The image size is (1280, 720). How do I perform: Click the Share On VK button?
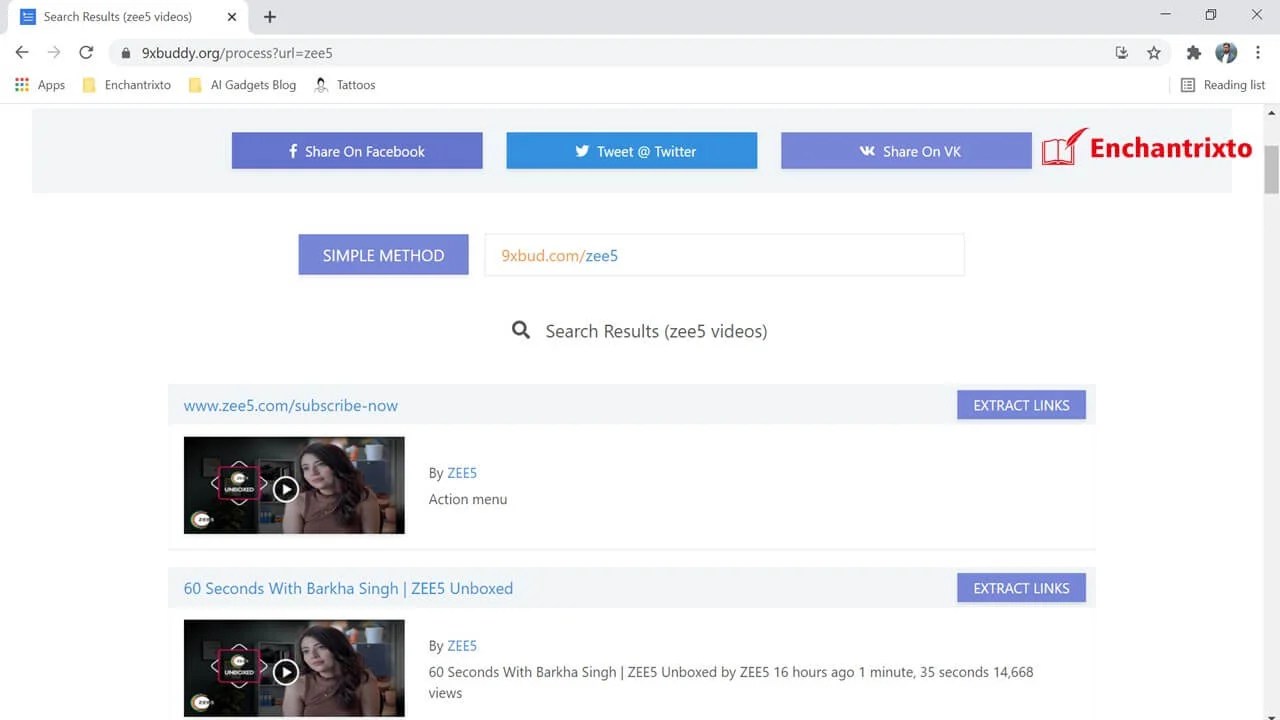(906, 151)
